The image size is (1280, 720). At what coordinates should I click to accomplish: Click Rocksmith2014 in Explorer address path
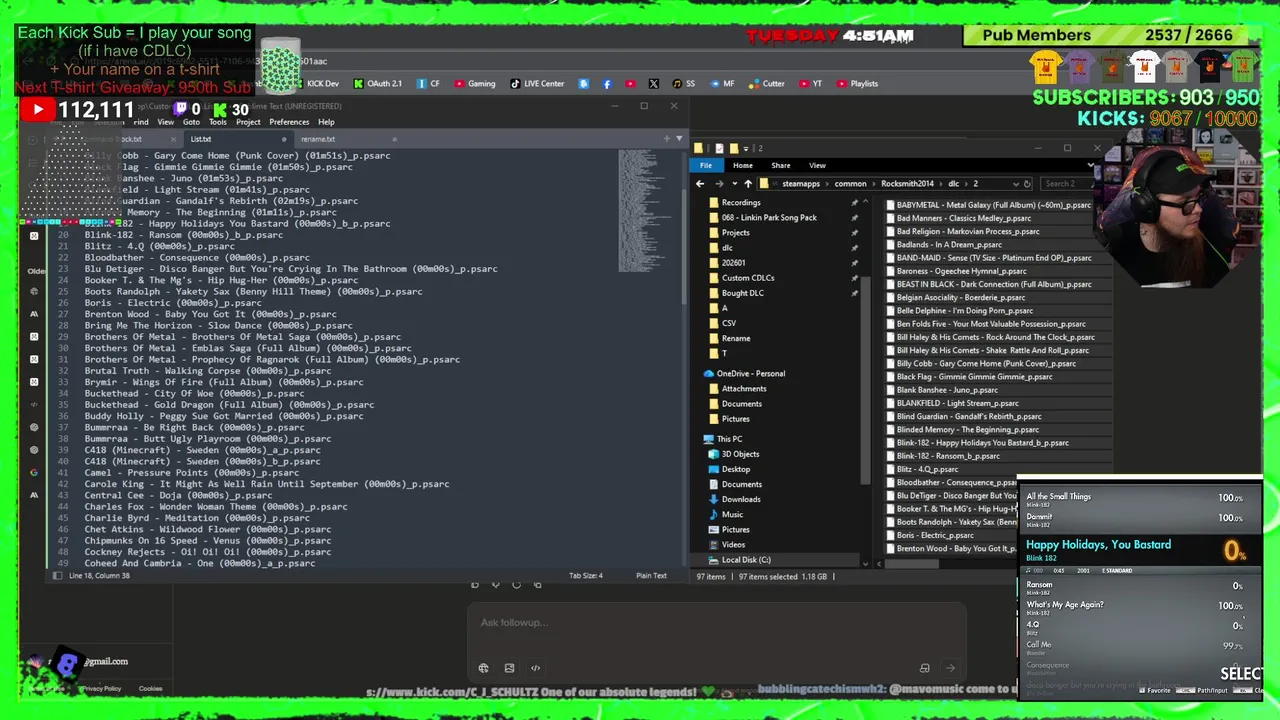(x=907, y=184)
